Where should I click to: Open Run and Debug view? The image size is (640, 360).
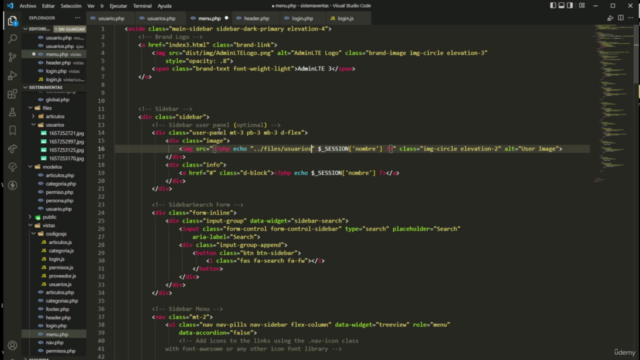[x=12, y=76]
